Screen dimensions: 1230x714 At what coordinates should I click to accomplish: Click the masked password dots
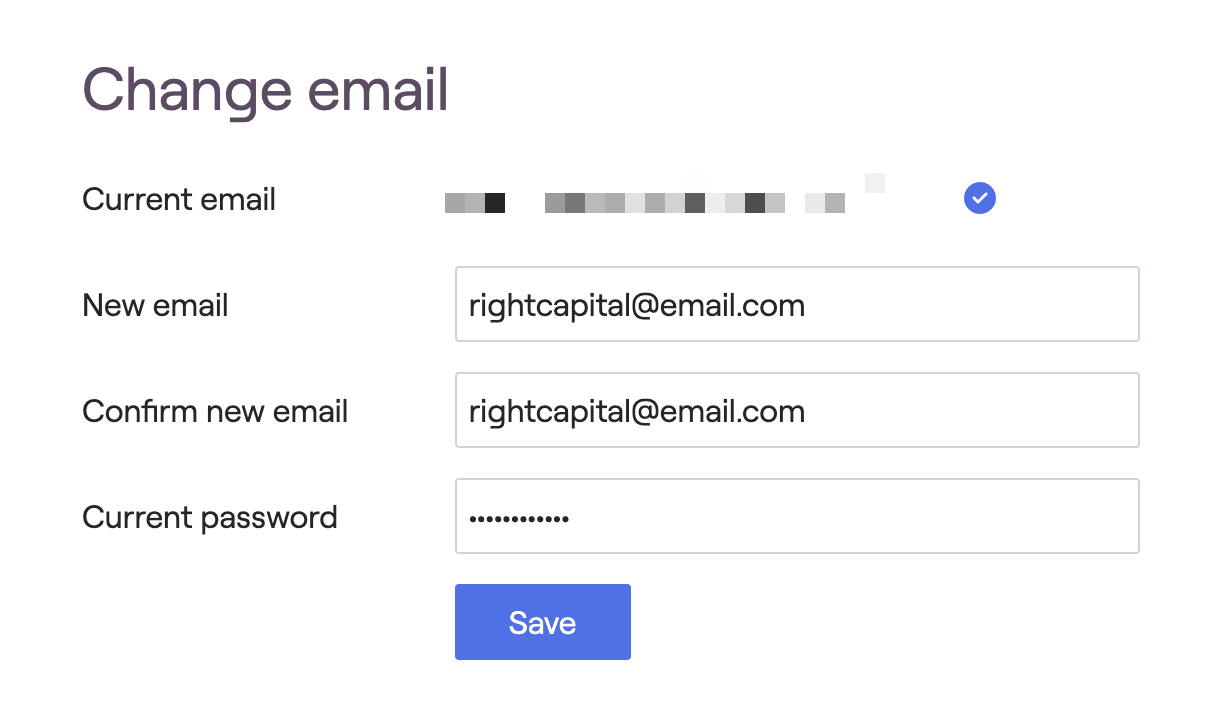pos(519,519)
